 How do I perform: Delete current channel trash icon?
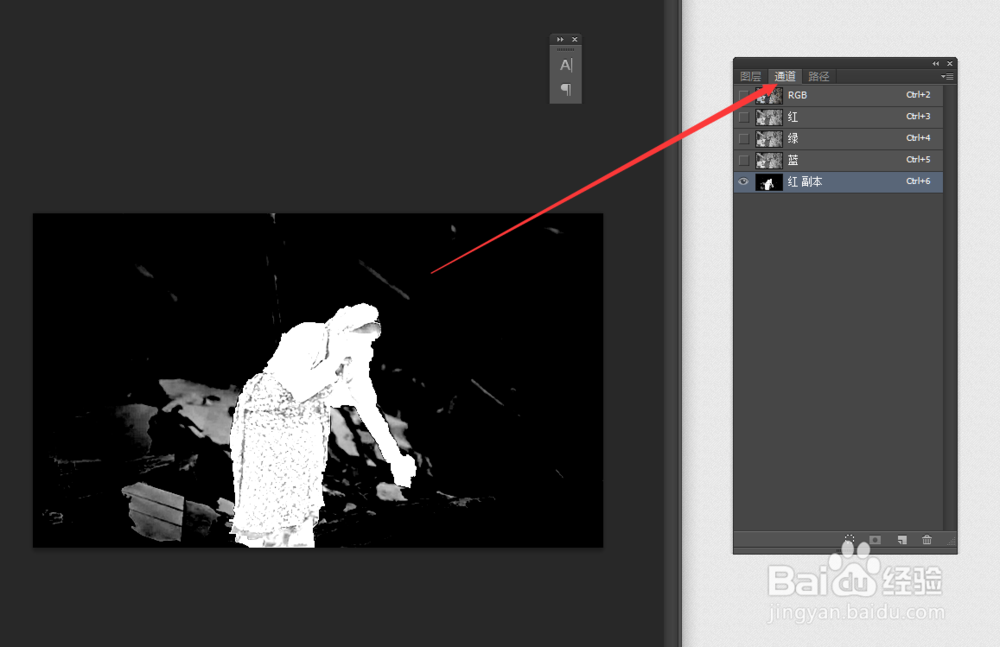pyautogui.click(x=927, y=540)
